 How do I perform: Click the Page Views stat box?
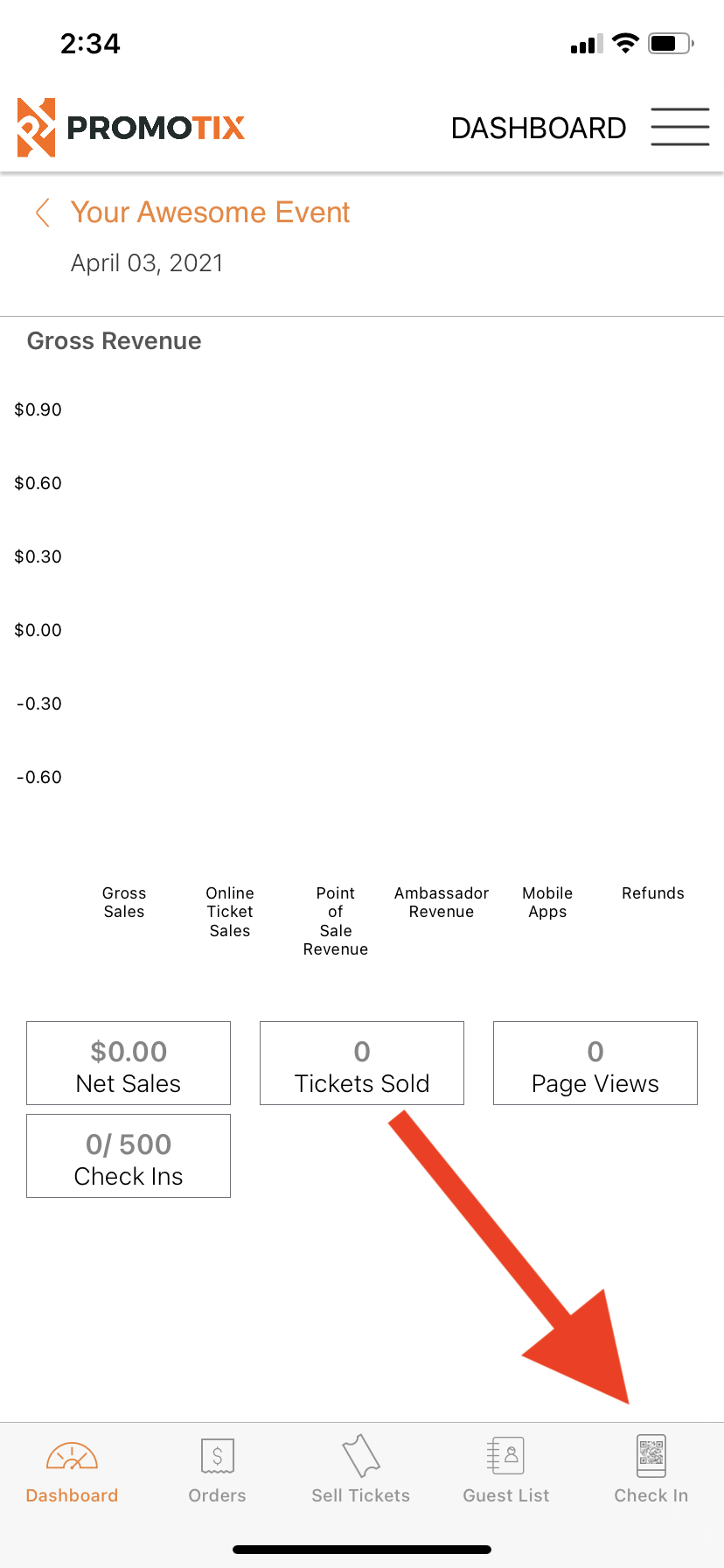[x=595, y=1063]
